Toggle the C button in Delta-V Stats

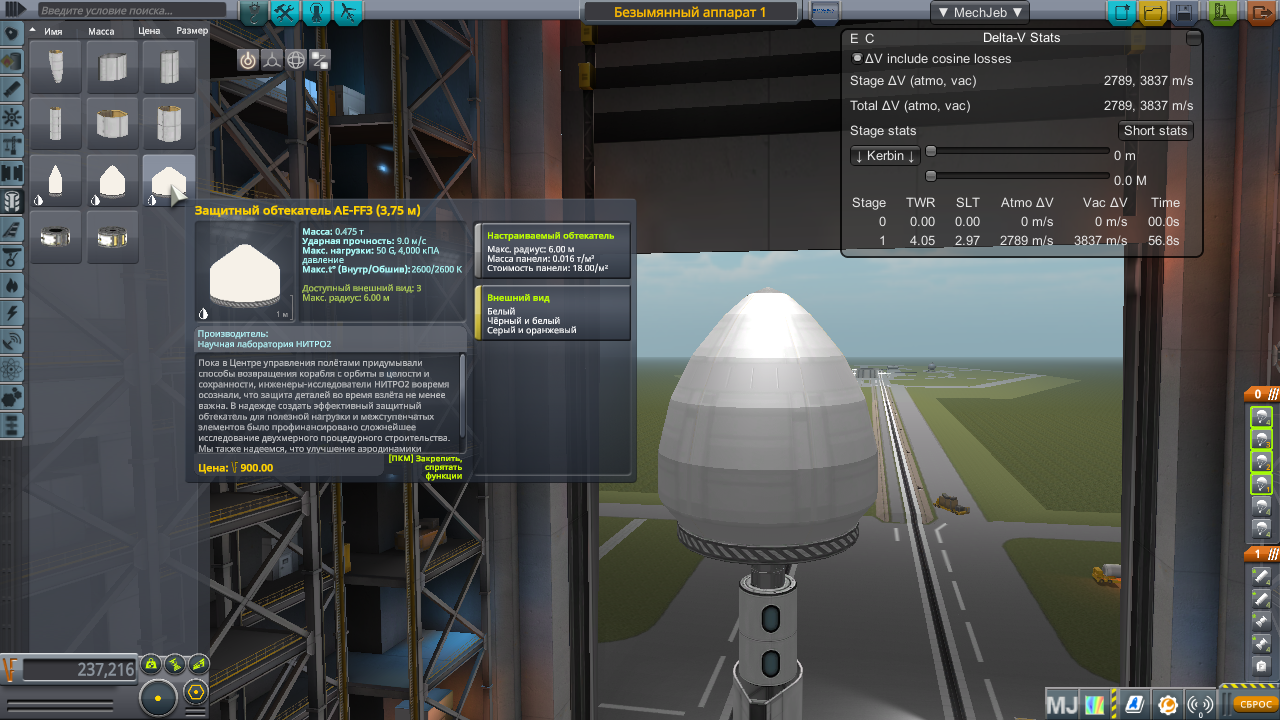click(x=869, y=38)
